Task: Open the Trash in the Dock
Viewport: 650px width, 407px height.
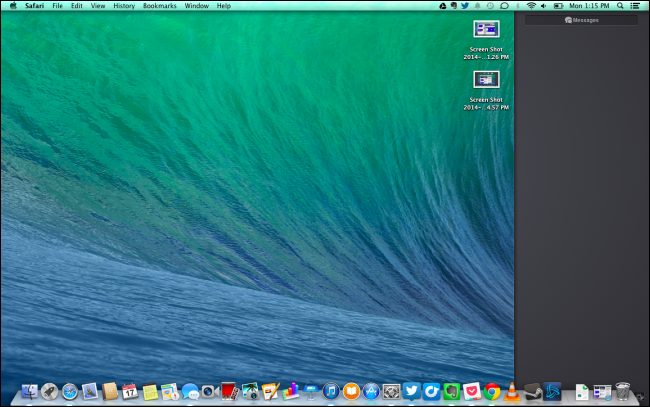Action: [622, 391]
